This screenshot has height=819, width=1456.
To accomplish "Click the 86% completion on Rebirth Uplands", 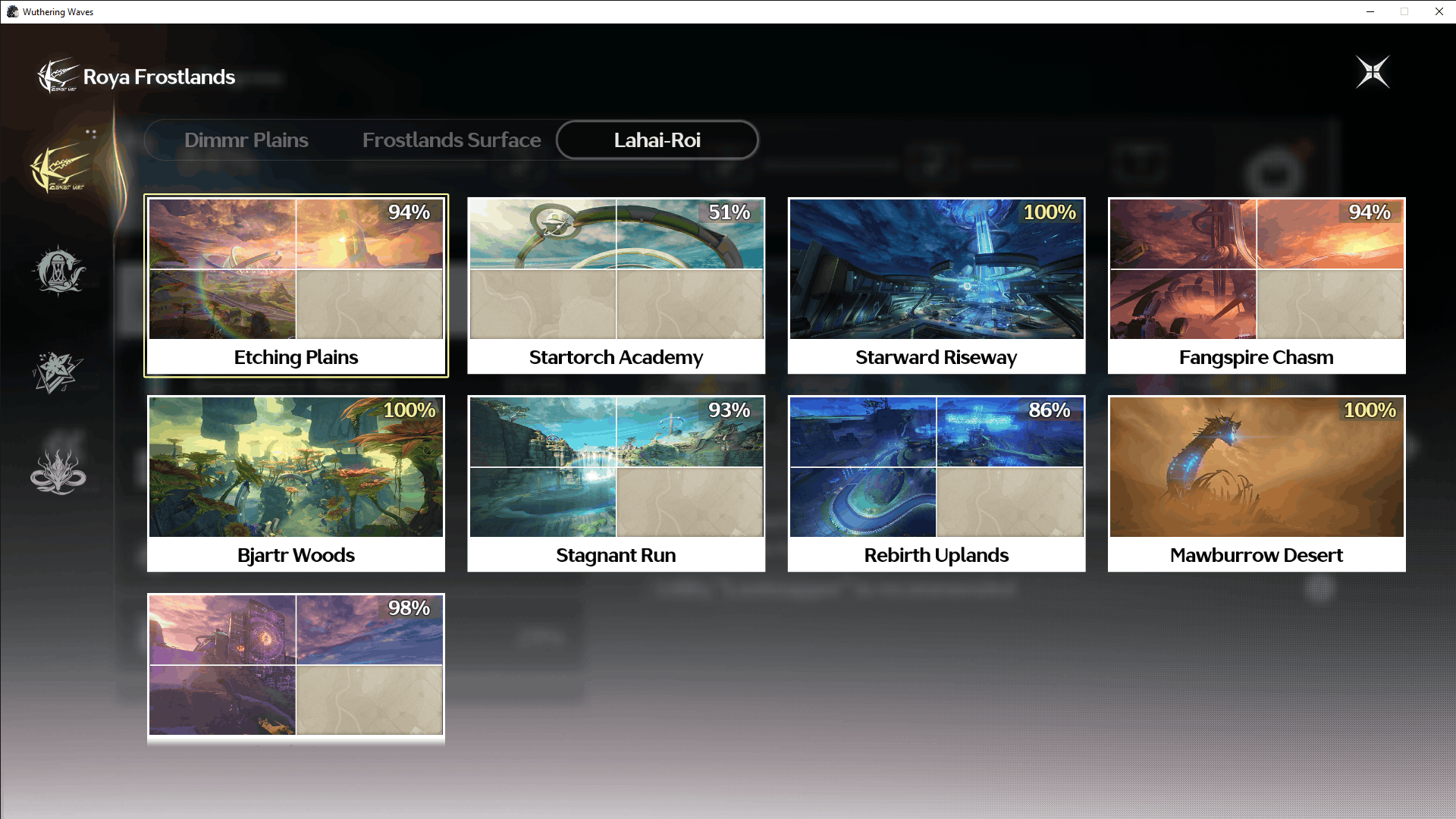I will (x=1050, y=410).
